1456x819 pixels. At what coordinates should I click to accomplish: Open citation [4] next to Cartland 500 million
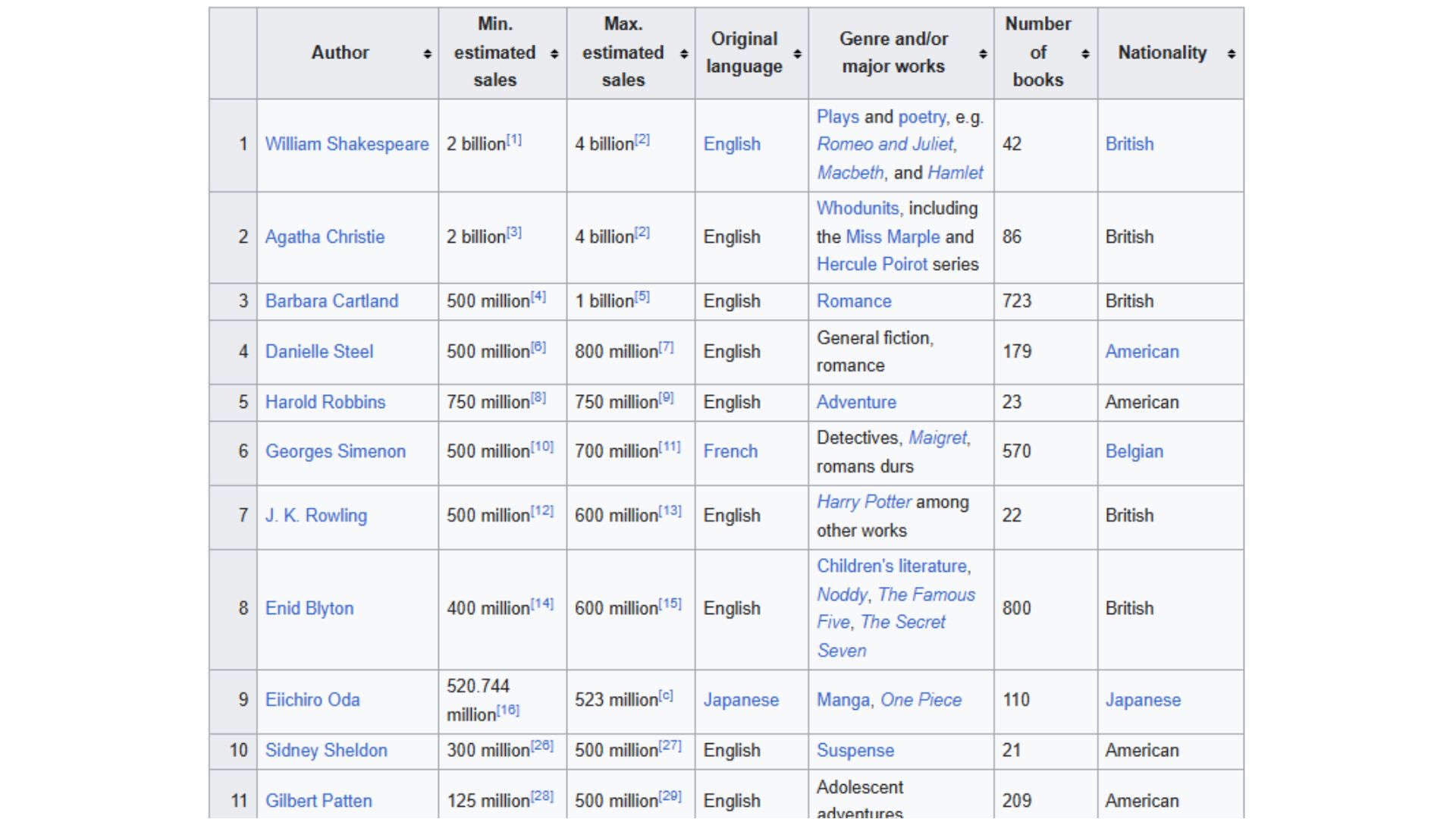click(538, 297)
